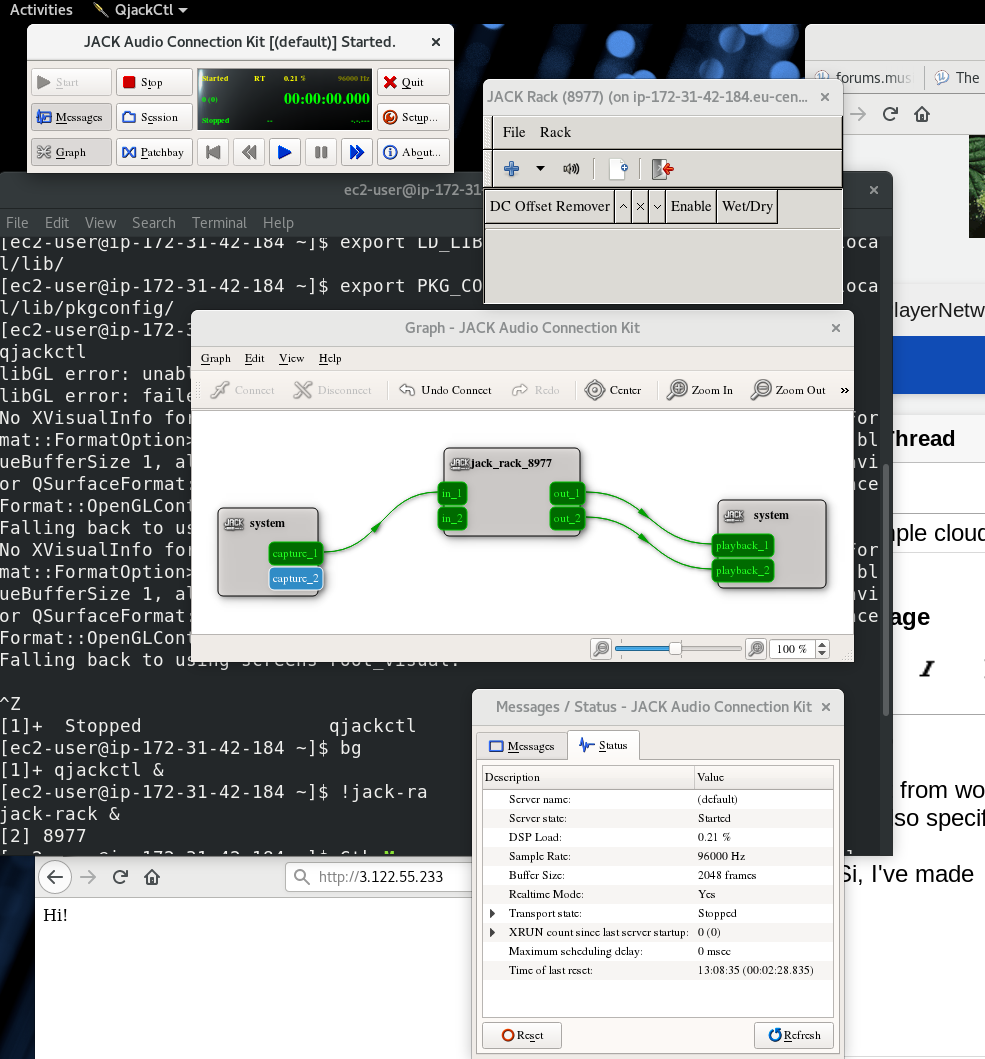Image resolution: width=985 pixels, height=1059 pixels.
Task: Toggle the Messages window button in QjackCtl
Action: click(x=70, y=117)
